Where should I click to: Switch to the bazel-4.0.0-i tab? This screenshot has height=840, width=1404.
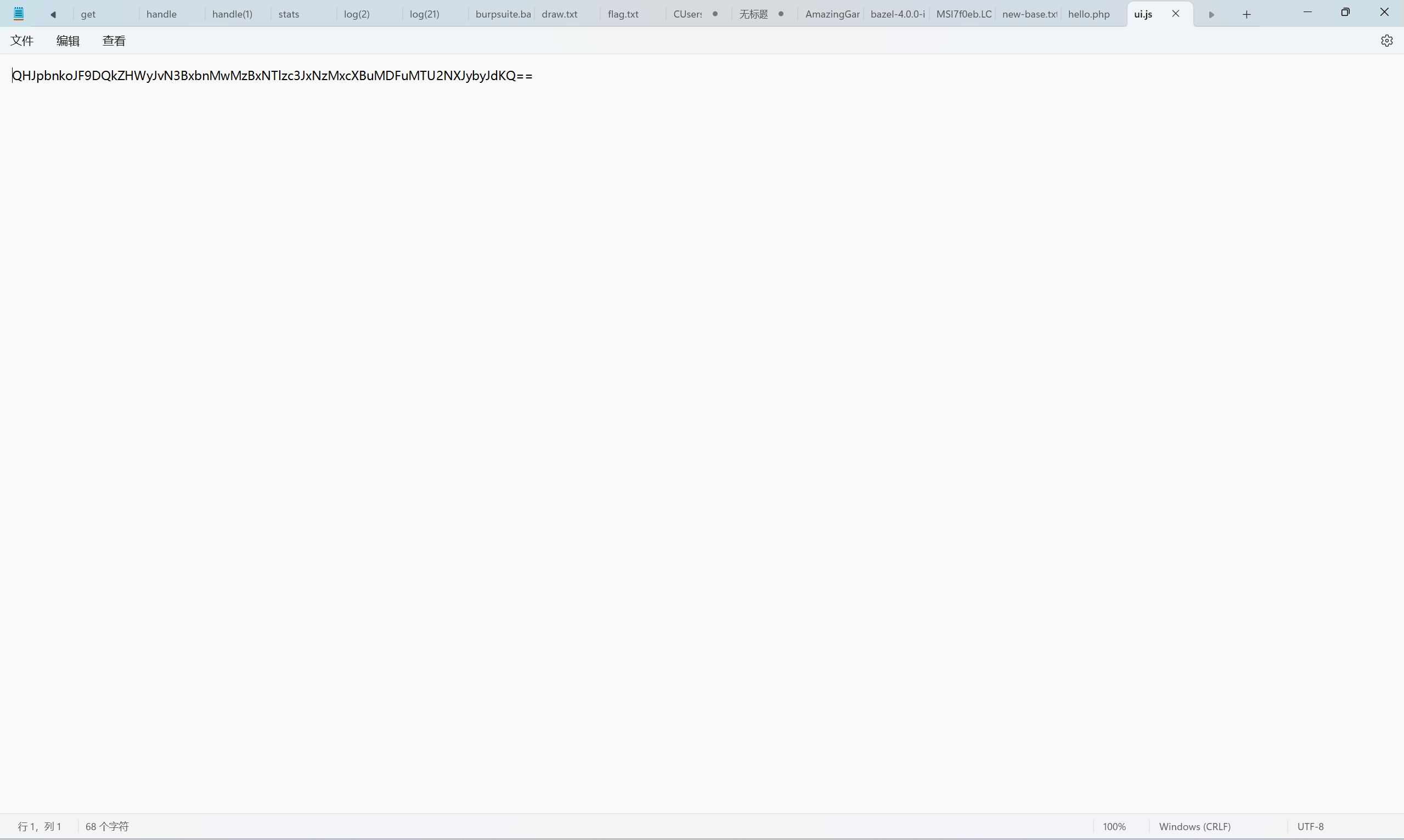[x=896, y=14]
